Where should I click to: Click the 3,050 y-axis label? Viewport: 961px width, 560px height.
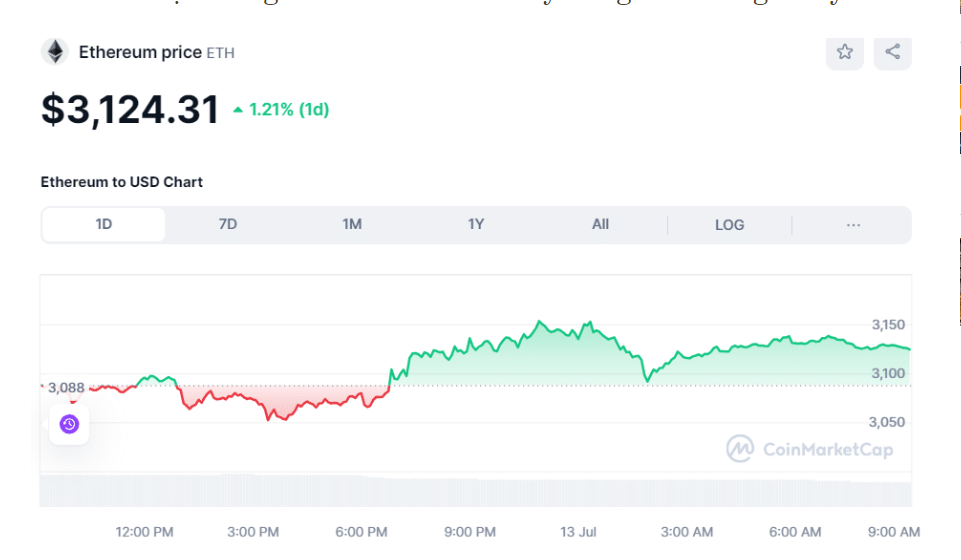tap(887, 422)
